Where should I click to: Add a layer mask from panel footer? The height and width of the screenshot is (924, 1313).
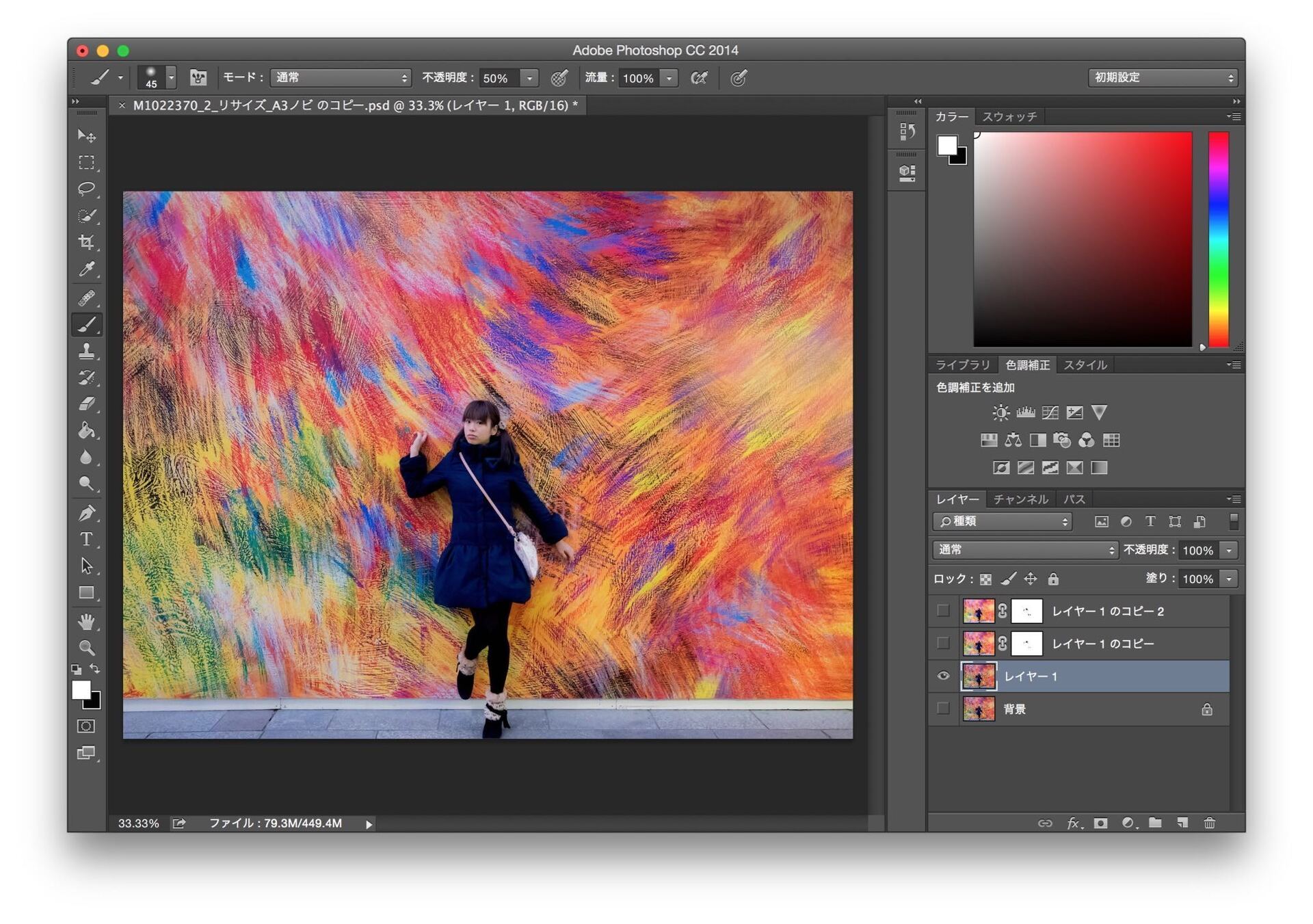tap(1100, 823)
